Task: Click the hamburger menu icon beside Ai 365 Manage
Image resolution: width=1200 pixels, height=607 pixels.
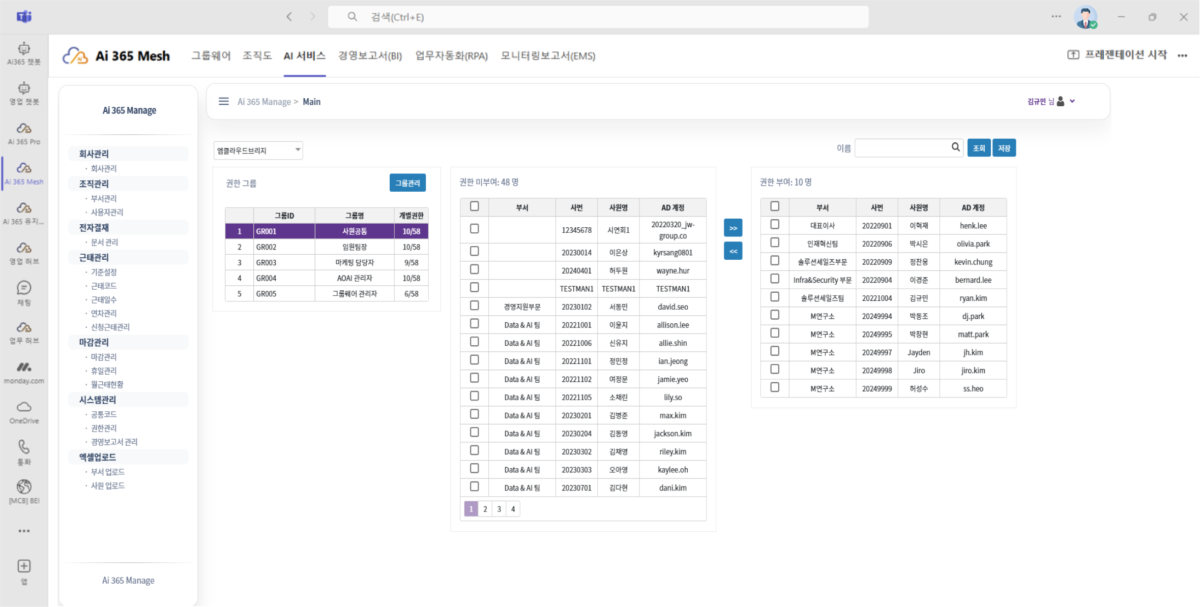Action: coord(224,101)
